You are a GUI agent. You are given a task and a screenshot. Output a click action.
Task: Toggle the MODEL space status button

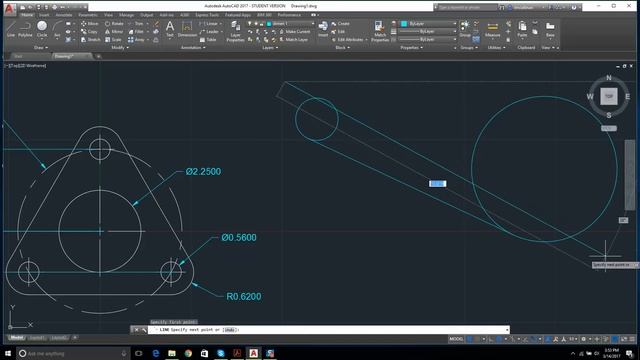[456, 339]
